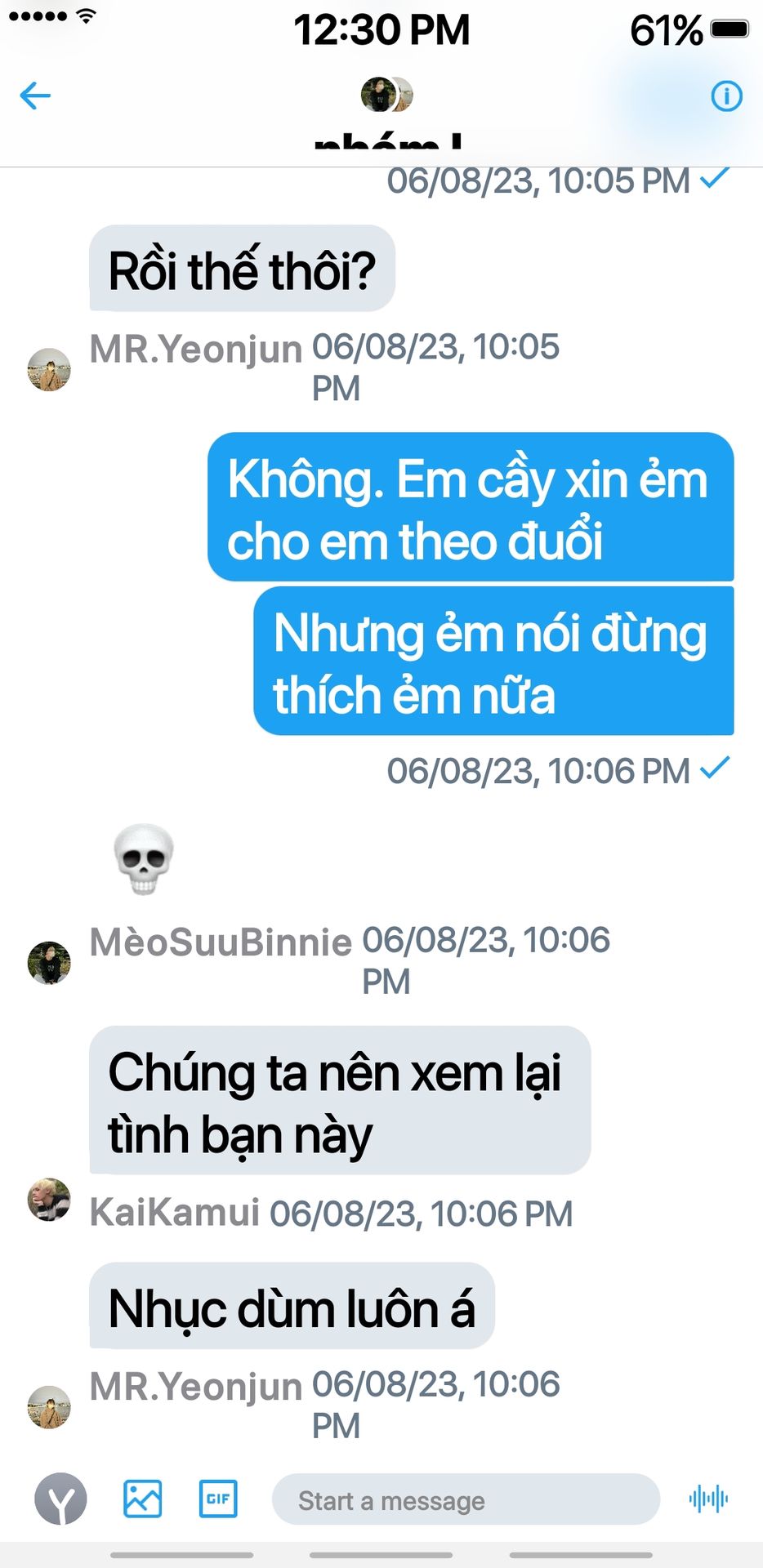Tap the KaiKamui sender name

(x=175, y=1212)
